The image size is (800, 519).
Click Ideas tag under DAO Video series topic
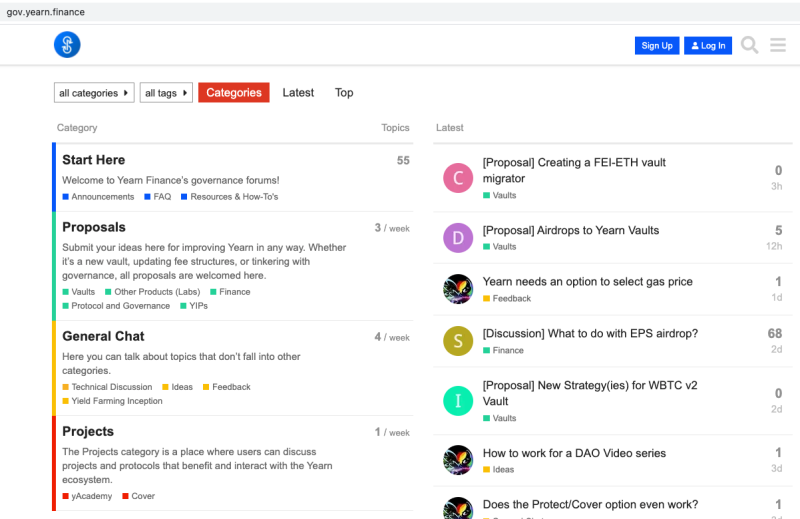click(498, 469)
